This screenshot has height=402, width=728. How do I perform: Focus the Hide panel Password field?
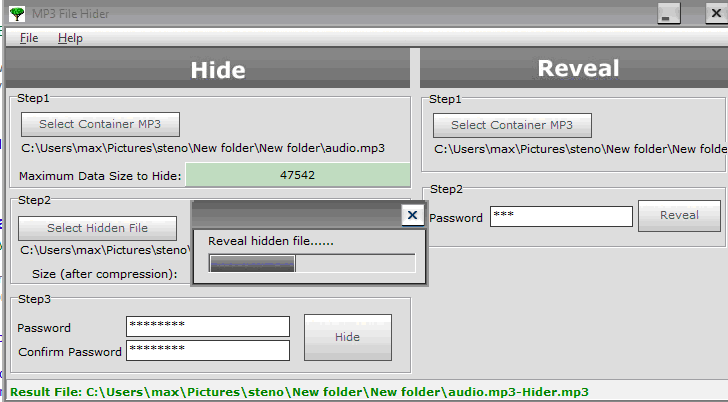tap(208, 326)
